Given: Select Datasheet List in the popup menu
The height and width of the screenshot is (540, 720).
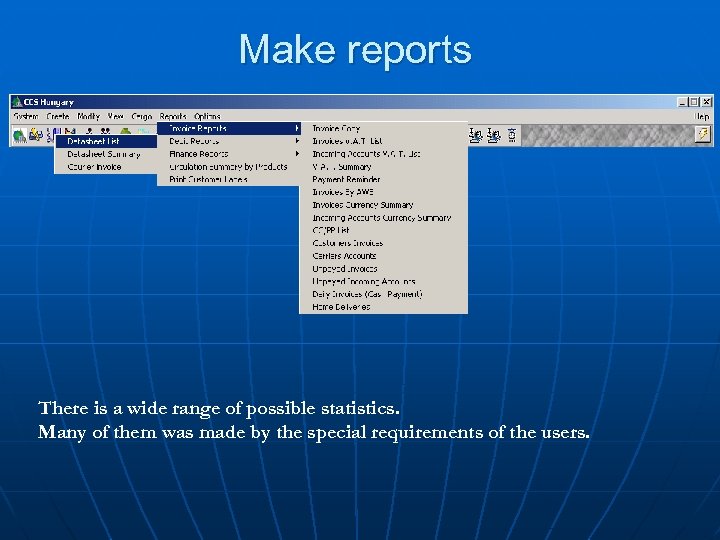Looking at the screenshot, I should (106, 141).
